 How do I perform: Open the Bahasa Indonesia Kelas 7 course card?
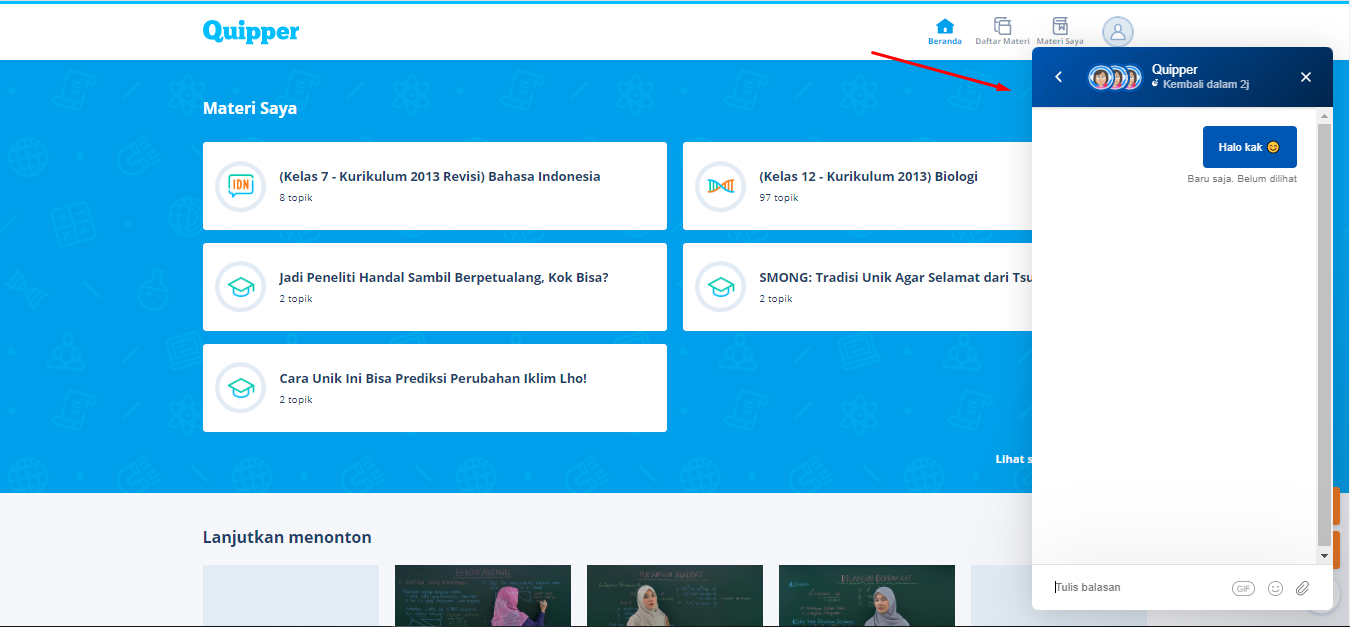click(x=434, y=186)
